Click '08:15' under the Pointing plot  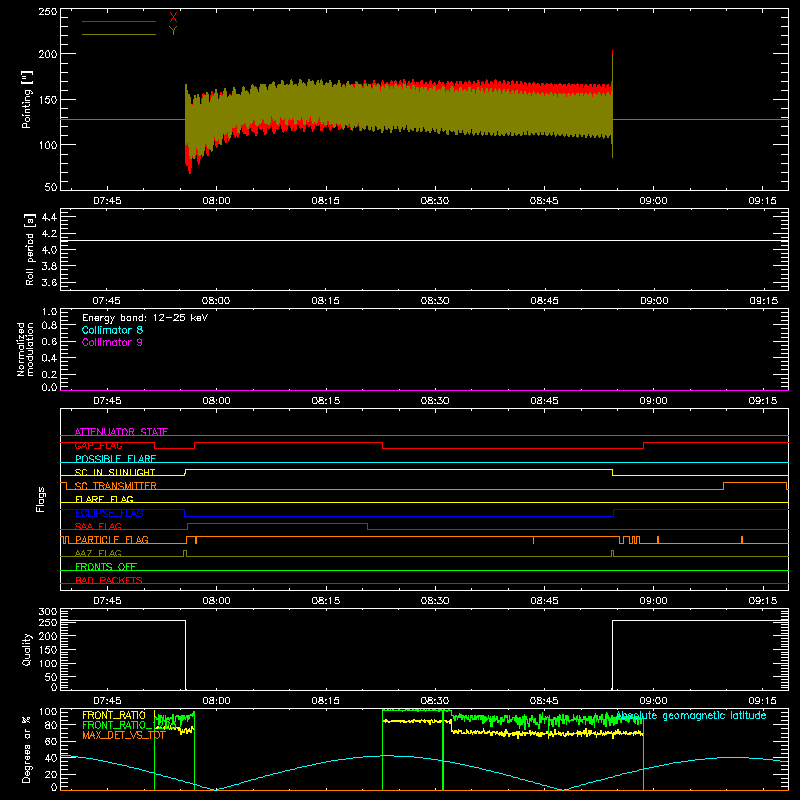[326, 201]
